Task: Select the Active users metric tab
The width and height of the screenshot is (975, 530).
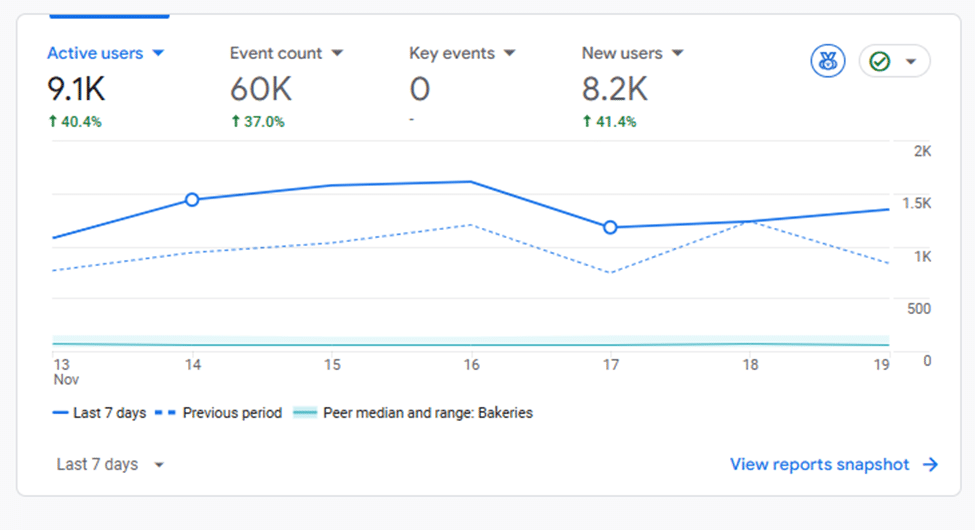Action: [95, 53]
